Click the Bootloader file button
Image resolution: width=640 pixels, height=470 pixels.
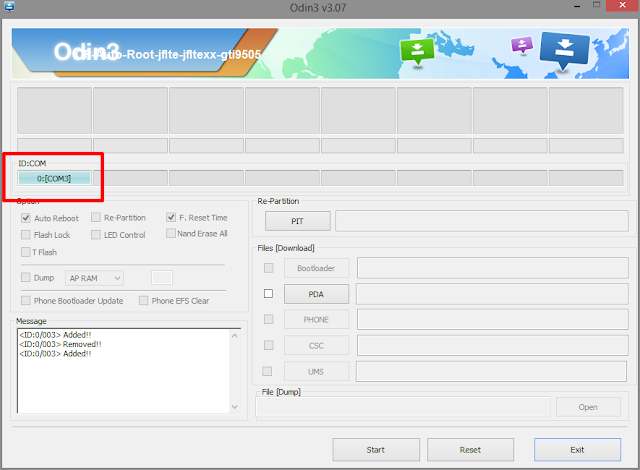coord(316,268)
